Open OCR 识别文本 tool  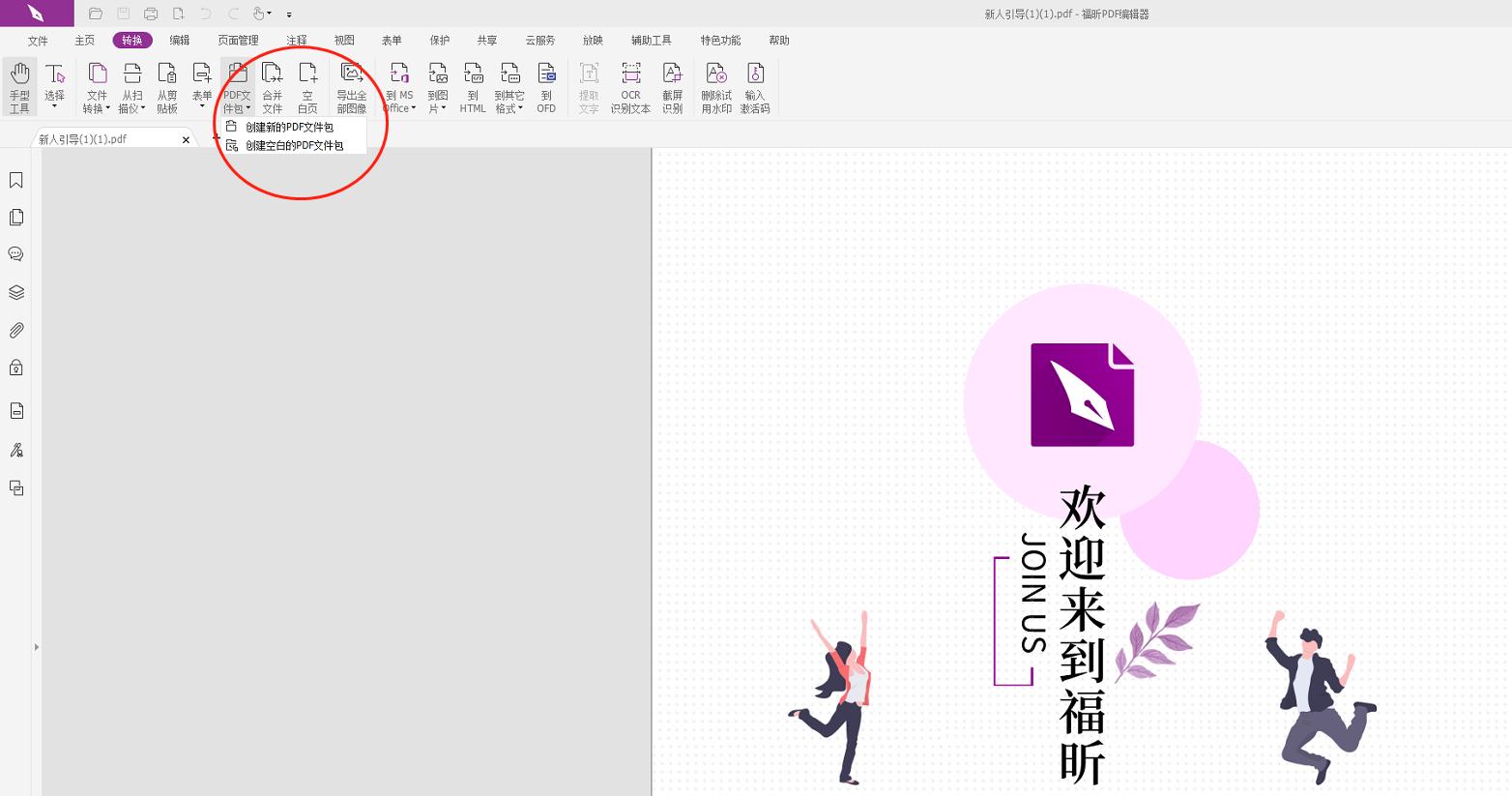[630, 85]
